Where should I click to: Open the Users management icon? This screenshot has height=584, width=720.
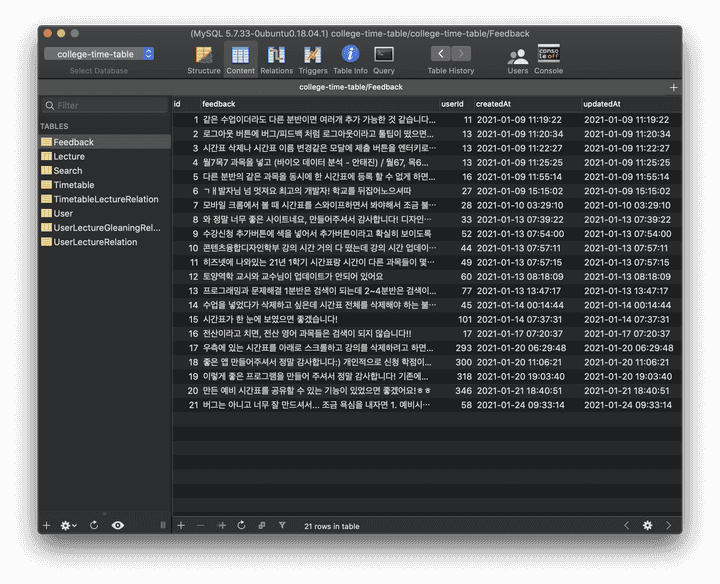click(x=517, y=58)
